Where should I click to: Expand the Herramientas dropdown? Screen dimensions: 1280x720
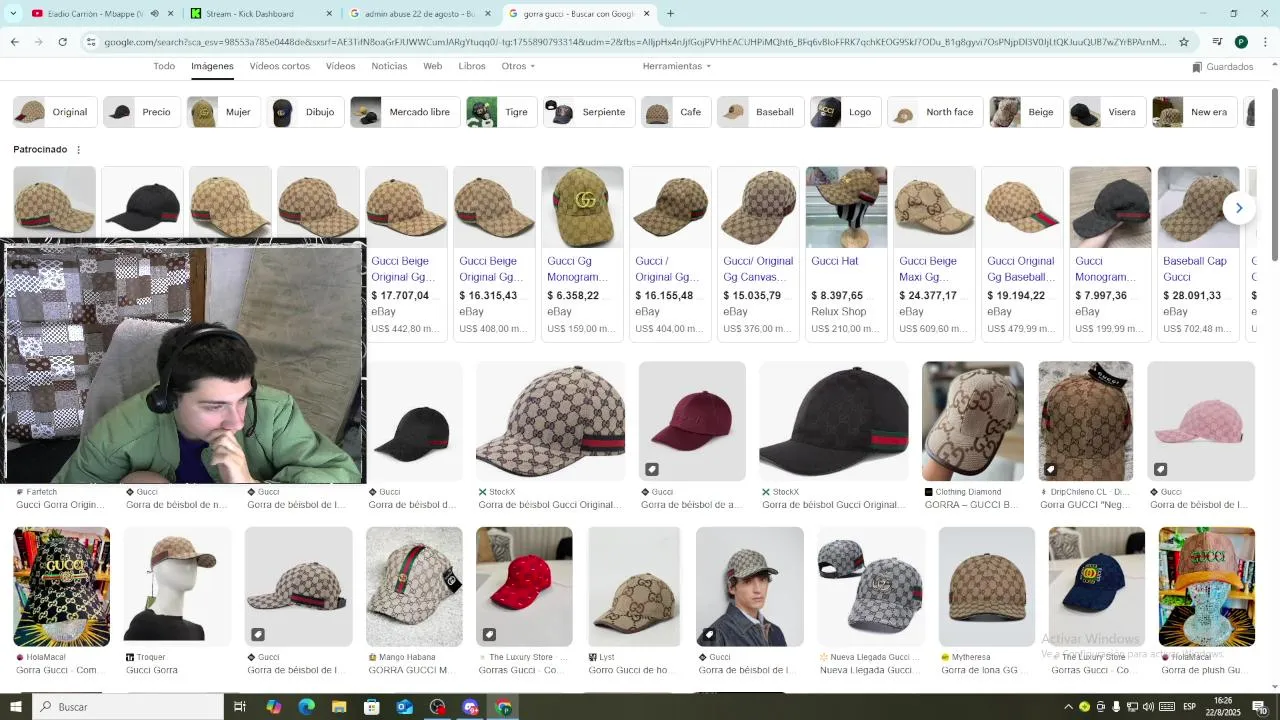click(x=677, y=66)
